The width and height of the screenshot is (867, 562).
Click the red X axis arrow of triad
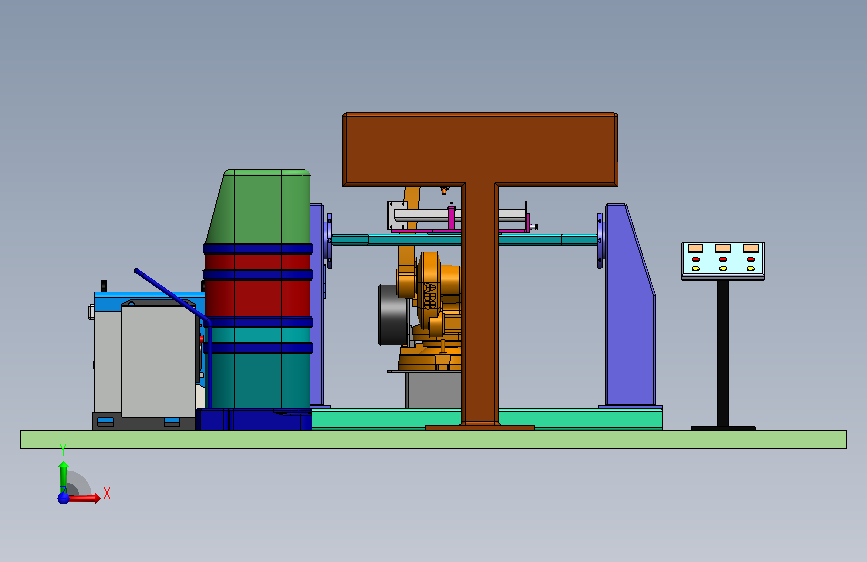tap(83, 498)
